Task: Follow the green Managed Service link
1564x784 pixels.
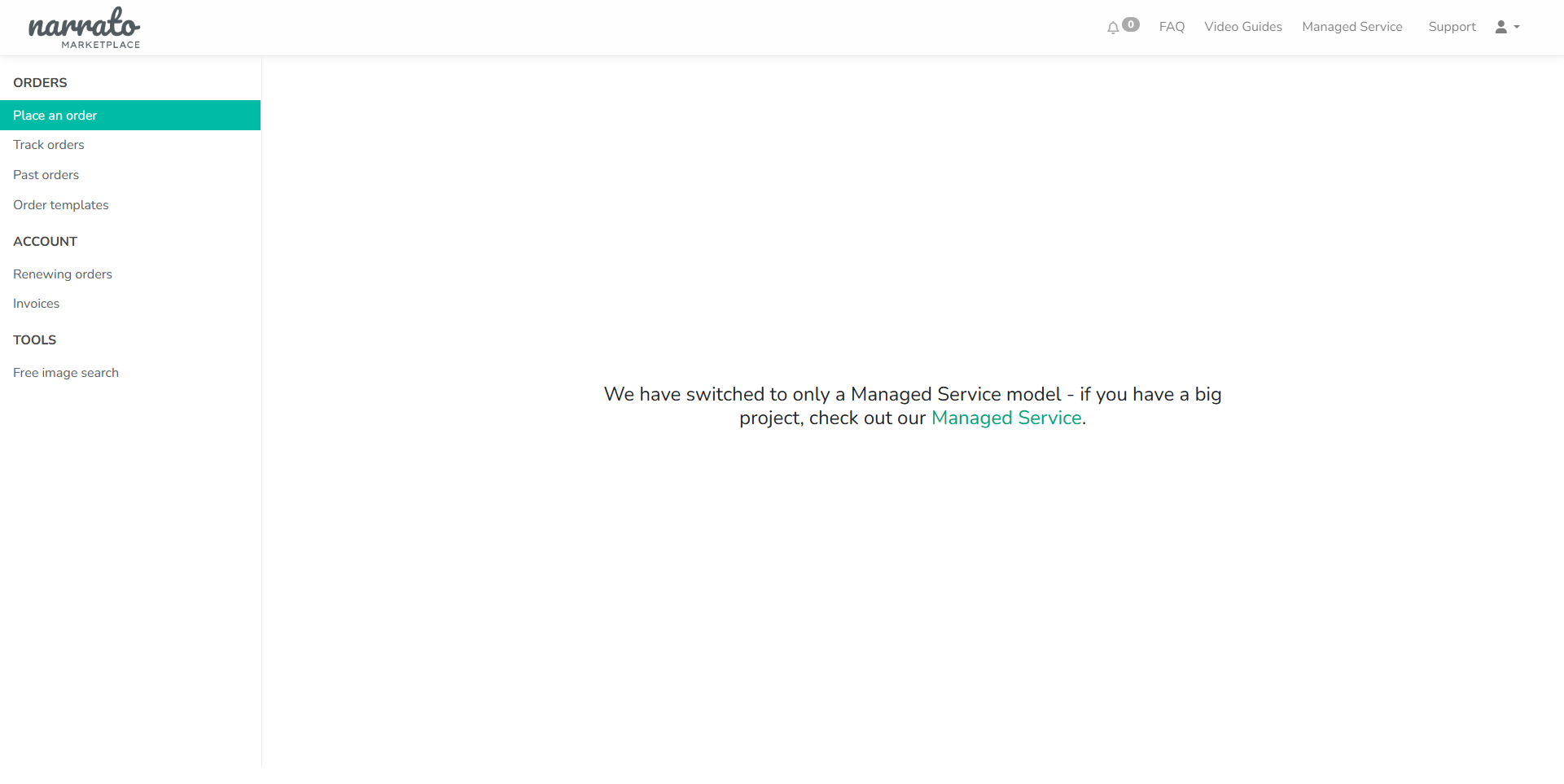Action: point(1005,418)
